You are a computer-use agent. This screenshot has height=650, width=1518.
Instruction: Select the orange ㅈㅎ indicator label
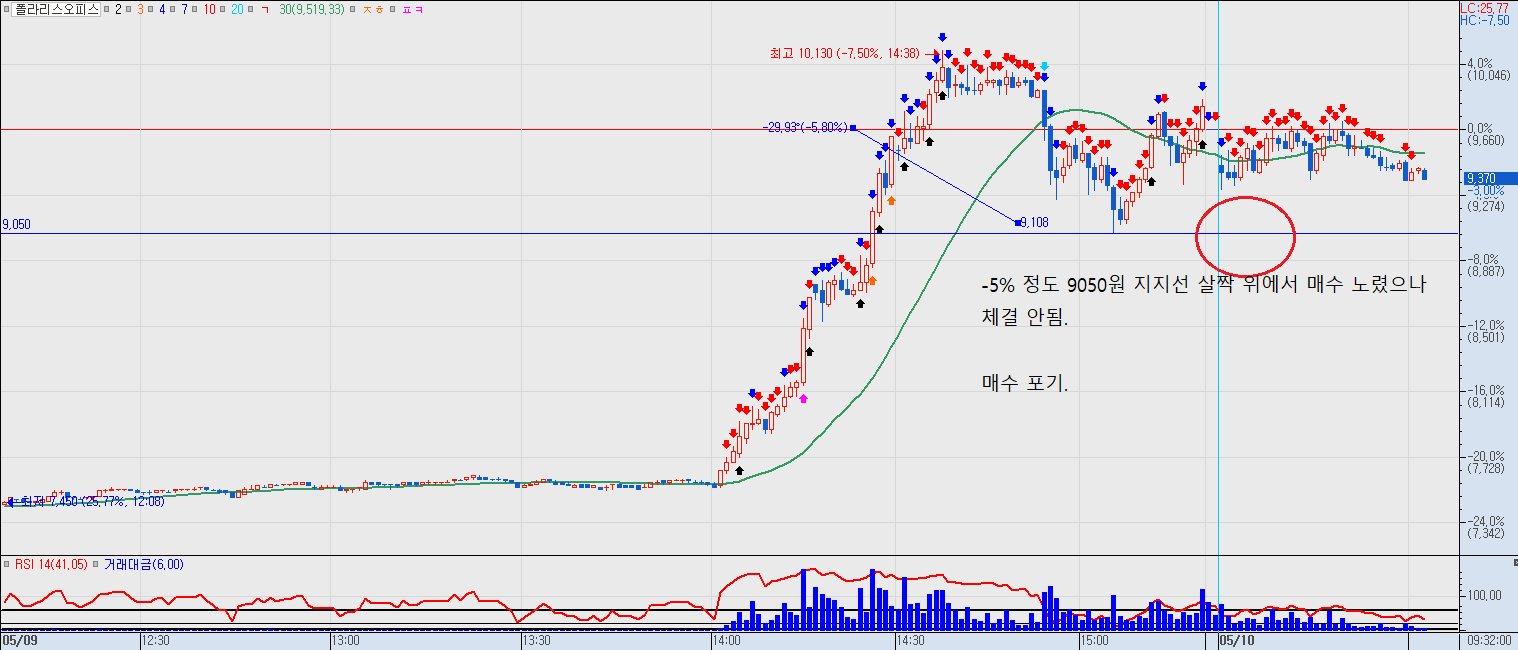(373, 9)
